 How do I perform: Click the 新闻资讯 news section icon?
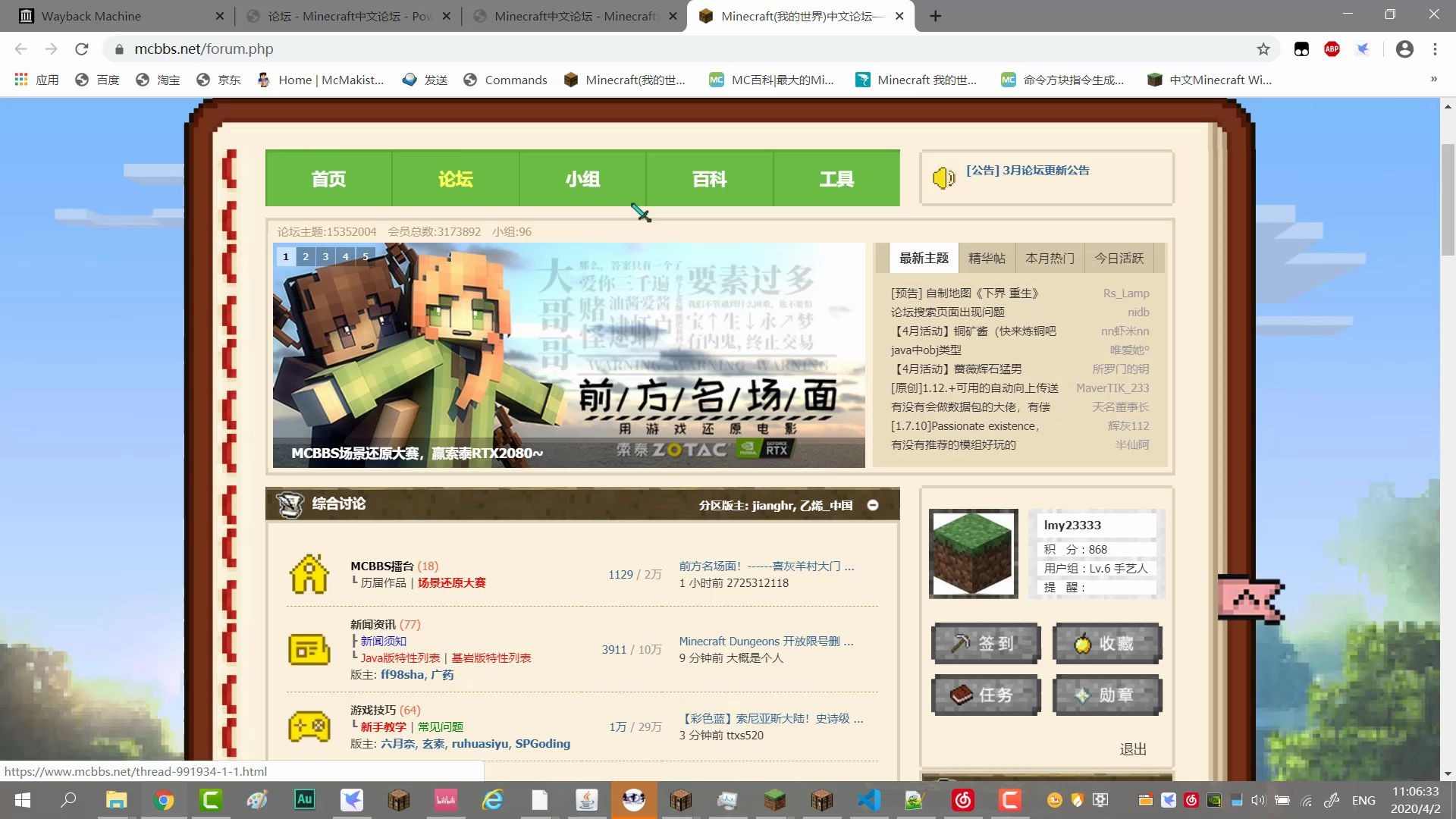pos(308,650)
